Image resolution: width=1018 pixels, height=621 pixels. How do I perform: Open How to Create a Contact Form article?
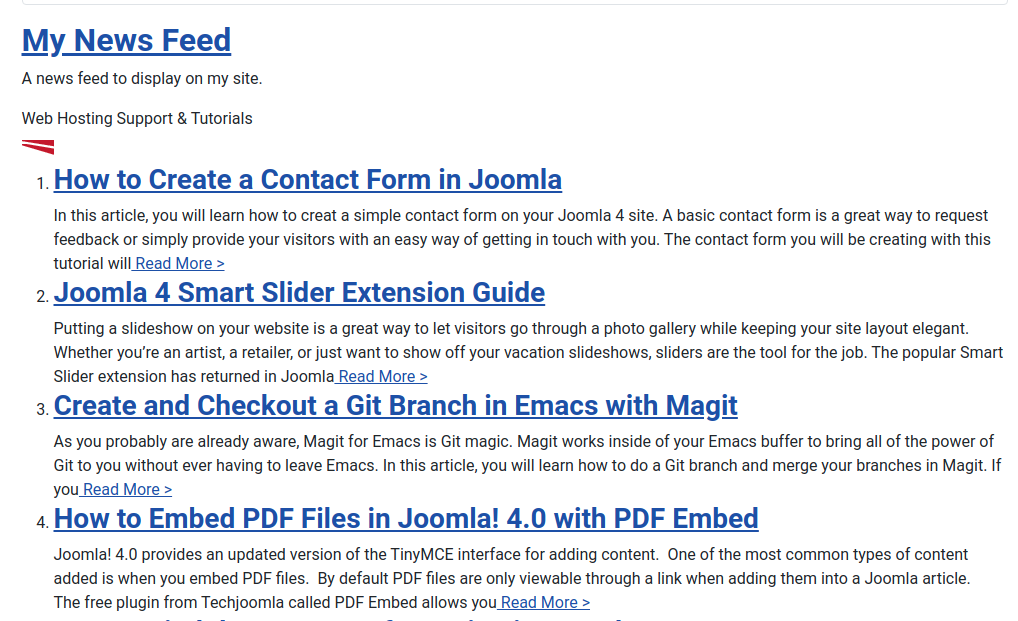307,180
